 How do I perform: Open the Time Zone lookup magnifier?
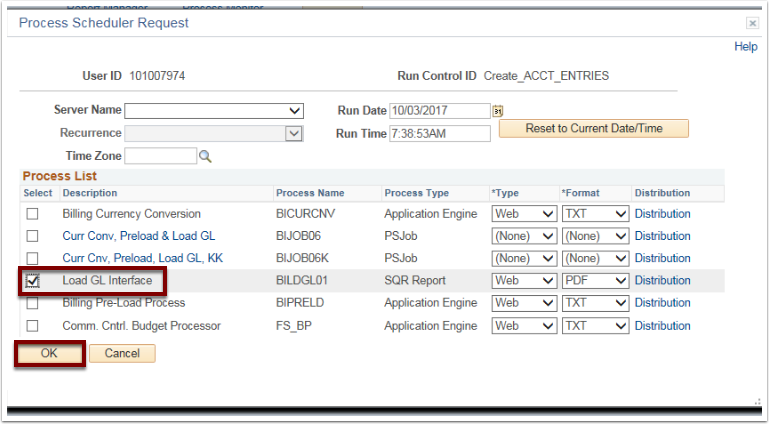205,156
